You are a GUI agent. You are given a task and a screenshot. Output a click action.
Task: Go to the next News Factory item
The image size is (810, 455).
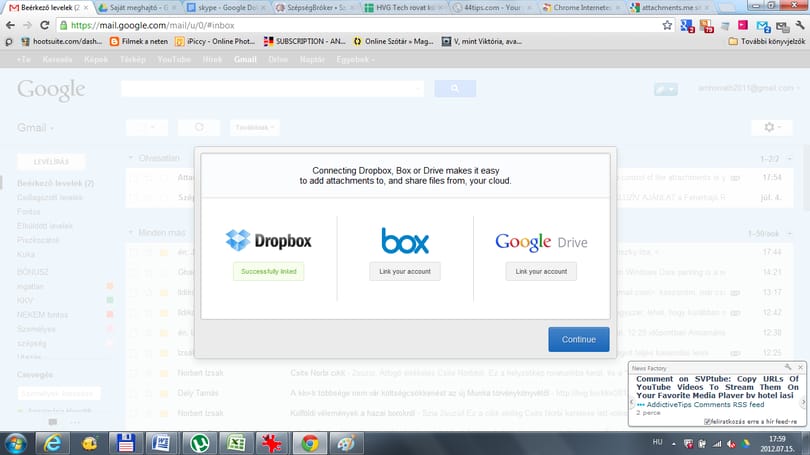(x=803, y=403)
